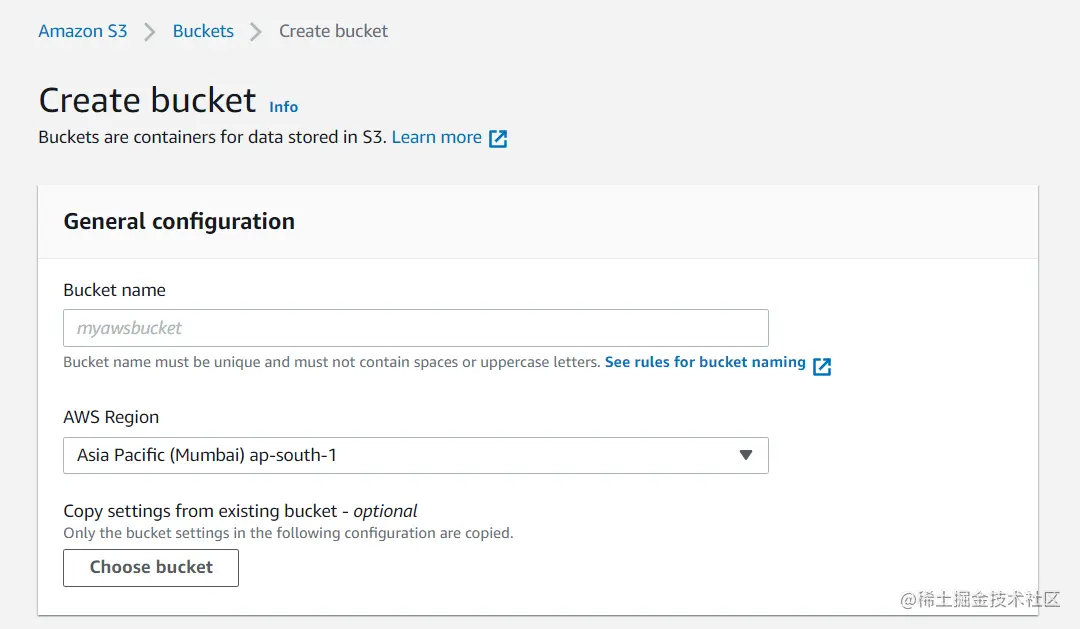Viewport: 1080px width, 629px height.
Task: Click the Create bucket page title
Action: (x=146, y=100)
